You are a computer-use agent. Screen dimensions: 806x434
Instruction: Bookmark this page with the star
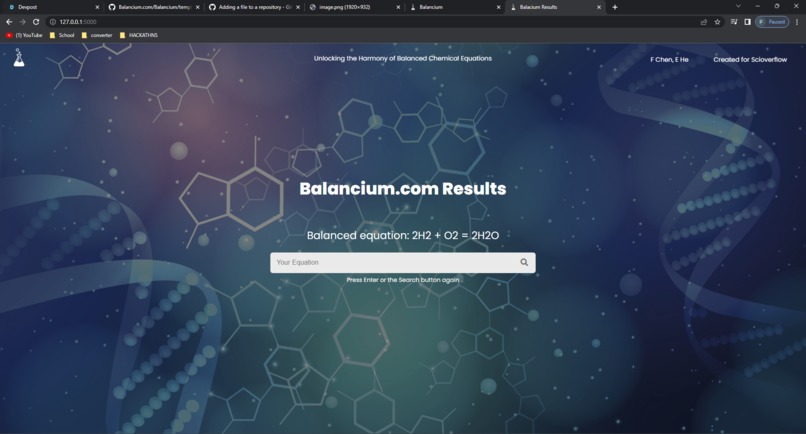point(717,22)
